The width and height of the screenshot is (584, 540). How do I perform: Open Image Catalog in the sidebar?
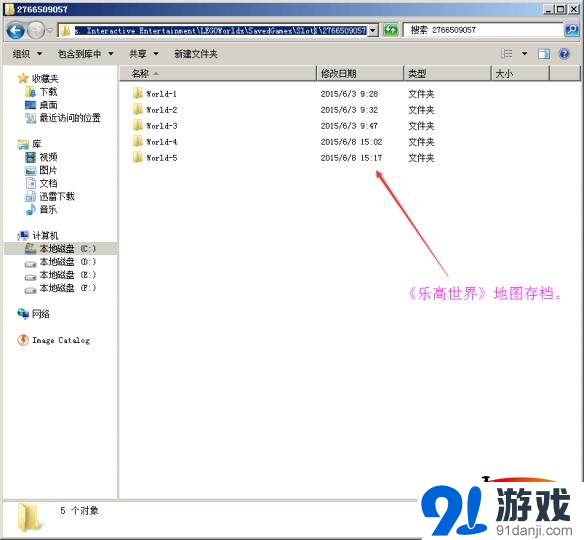click(54, 340)
